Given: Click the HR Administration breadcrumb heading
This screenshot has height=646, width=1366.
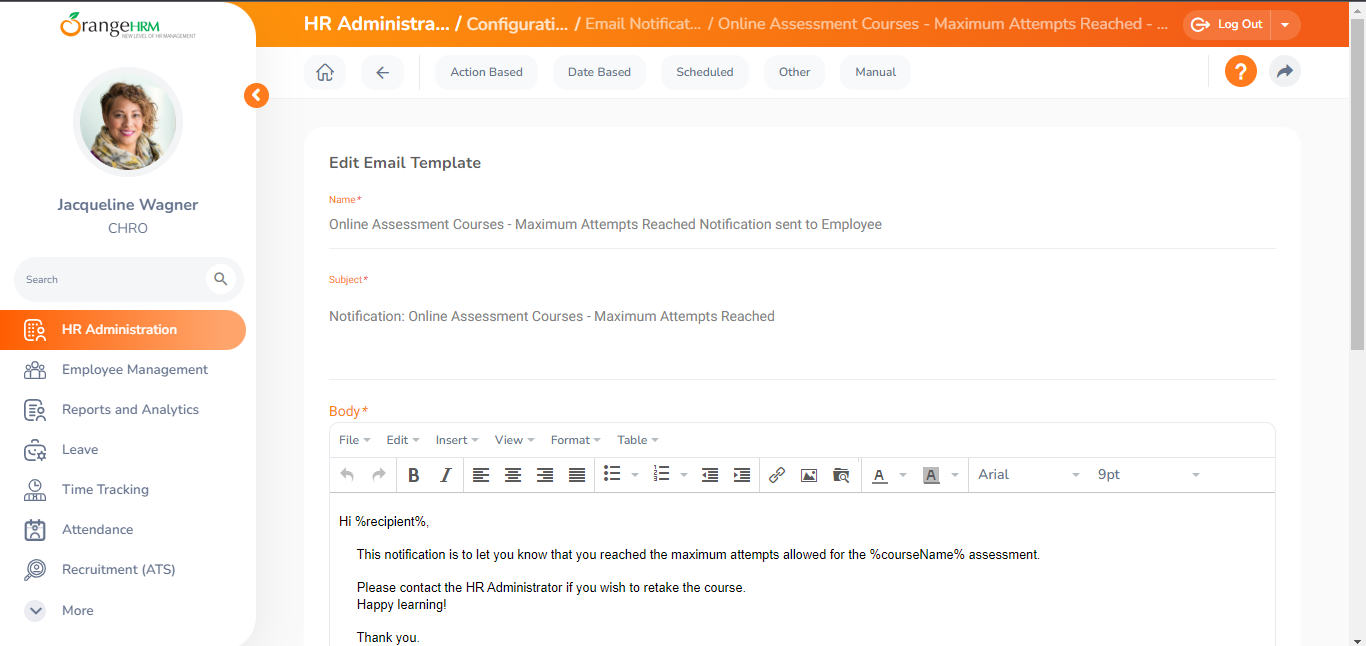Looking at the screenshot, I should (377, 24).
